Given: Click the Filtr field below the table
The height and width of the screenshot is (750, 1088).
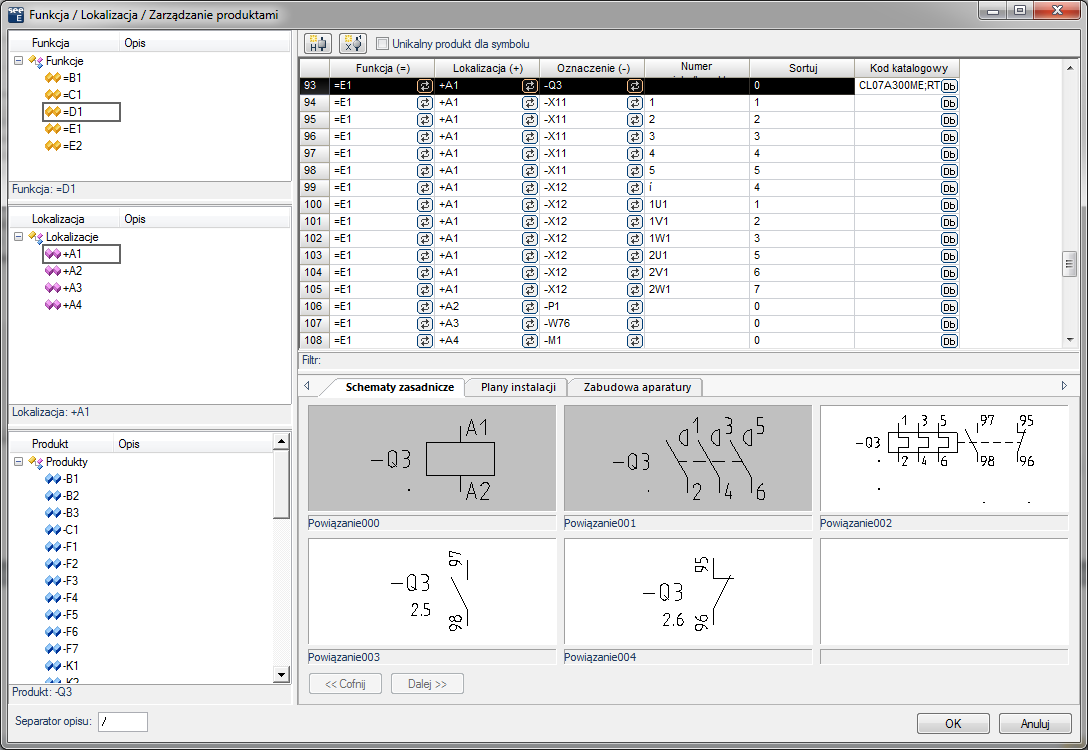Looking at the screenshot, I should coord(691,360).
